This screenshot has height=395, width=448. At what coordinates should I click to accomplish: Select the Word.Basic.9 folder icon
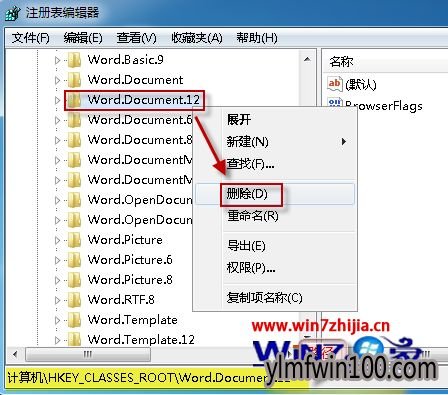click(x=74, y=60)
